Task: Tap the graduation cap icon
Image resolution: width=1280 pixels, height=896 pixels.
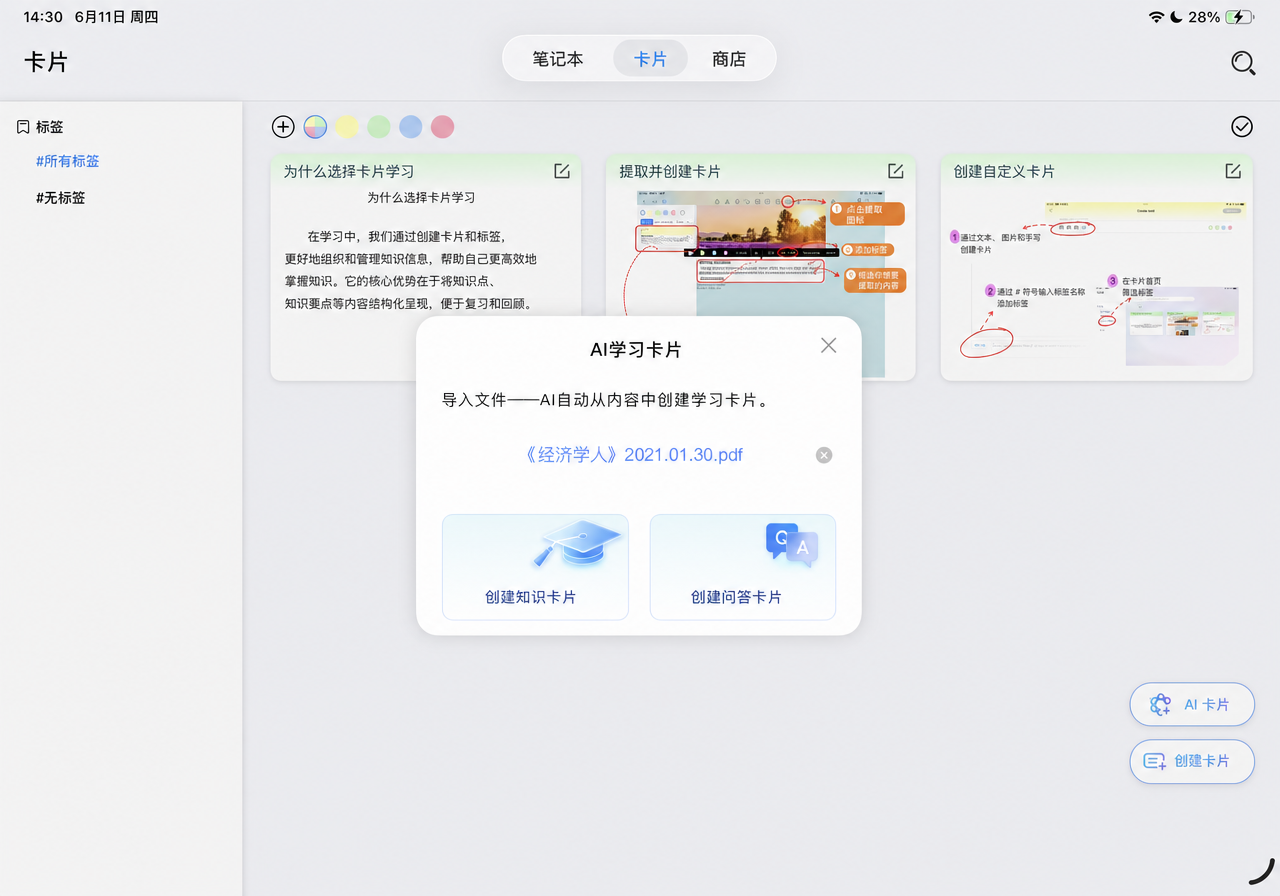Action: [x=578, y=546]
